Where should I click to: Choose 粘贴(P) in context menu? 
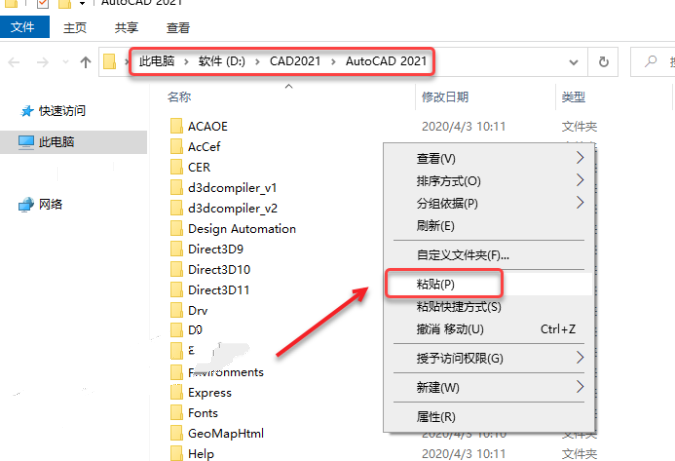pos(489,284)
